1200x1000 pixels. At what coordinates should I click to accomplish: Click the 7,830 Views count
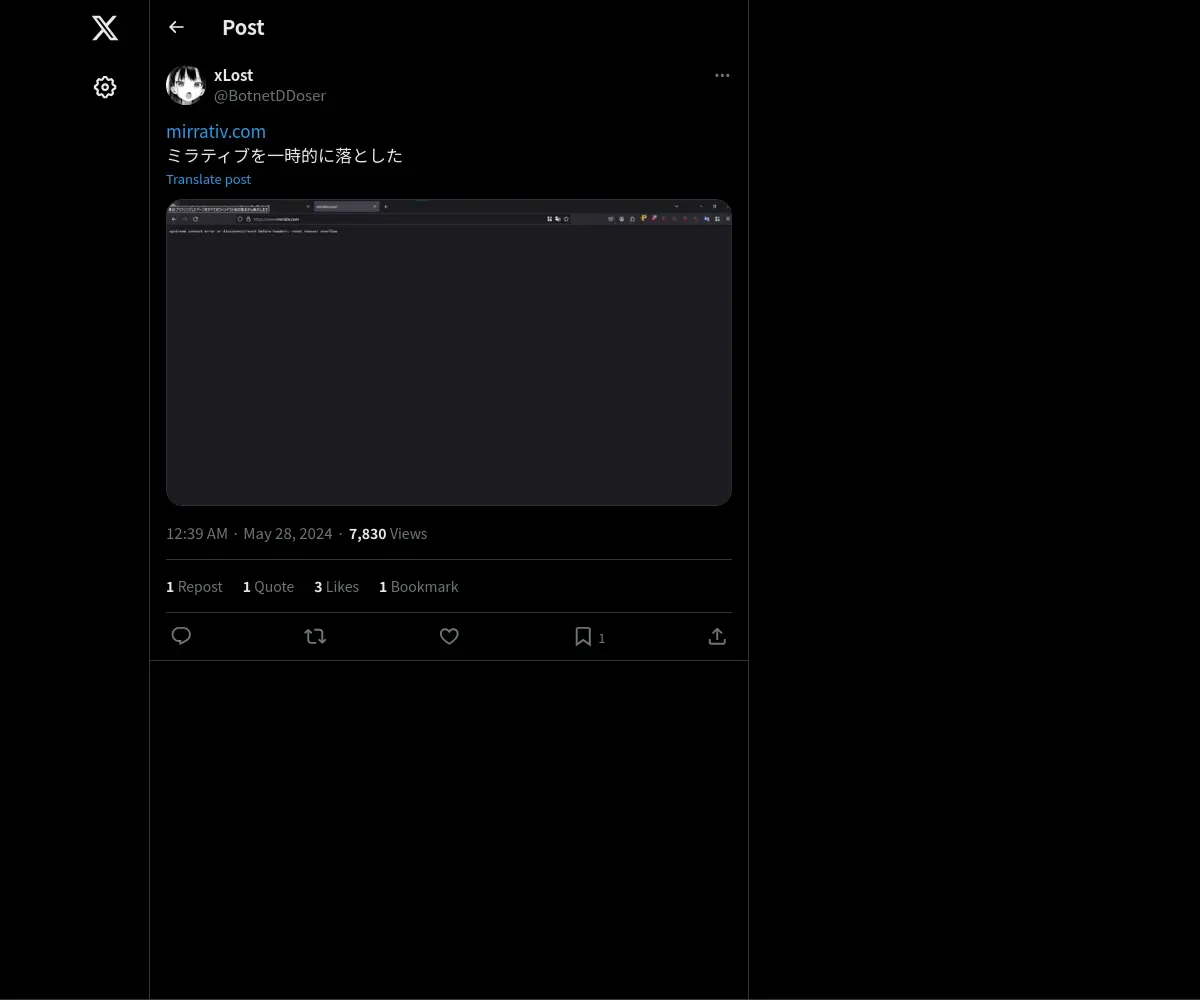pos(388,533)
